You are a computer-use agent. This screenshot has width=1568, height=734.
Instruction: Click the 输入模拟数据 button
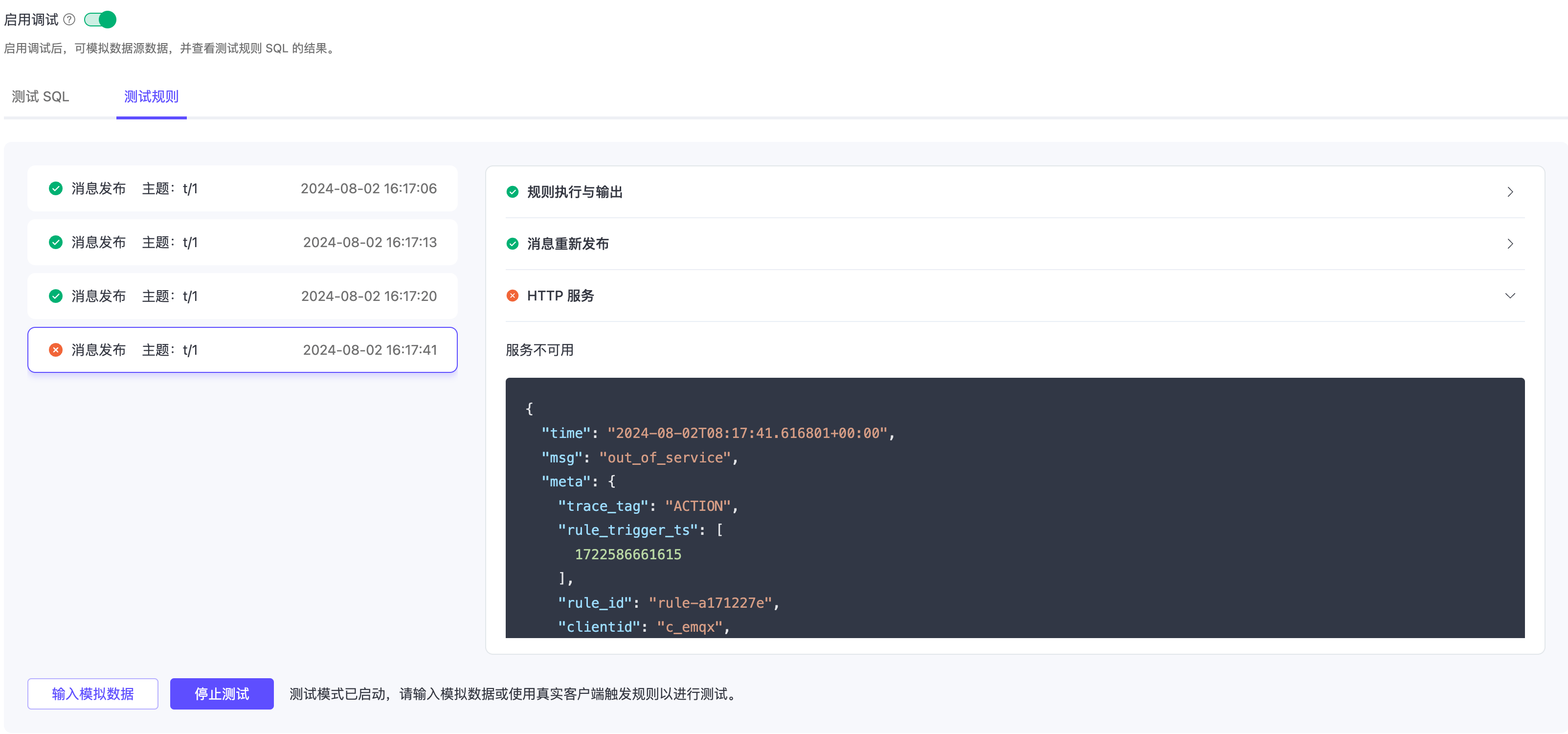92,693
